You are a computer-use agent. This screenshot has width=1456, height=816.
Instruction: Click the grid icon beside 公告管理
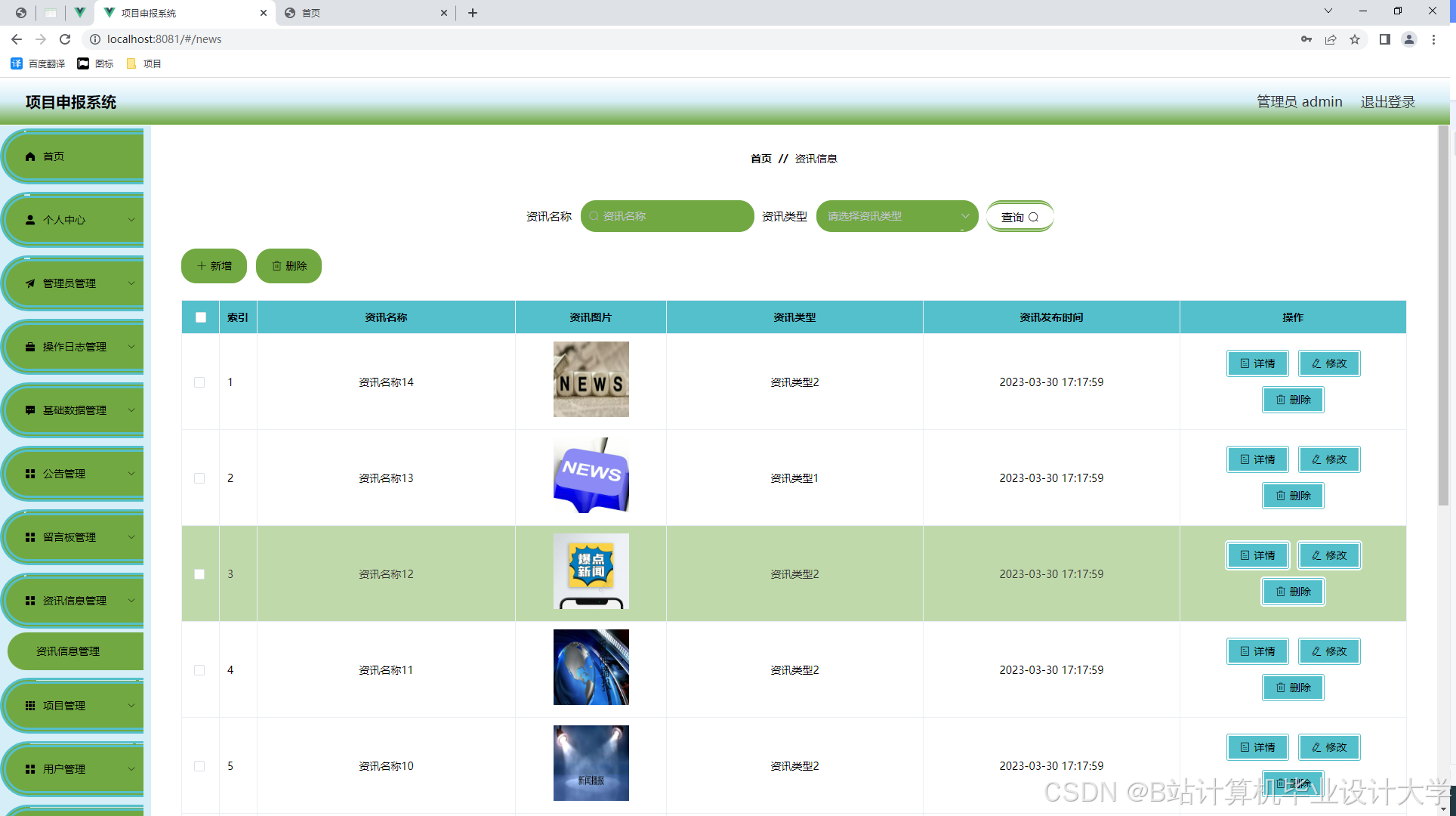point(30,474)
